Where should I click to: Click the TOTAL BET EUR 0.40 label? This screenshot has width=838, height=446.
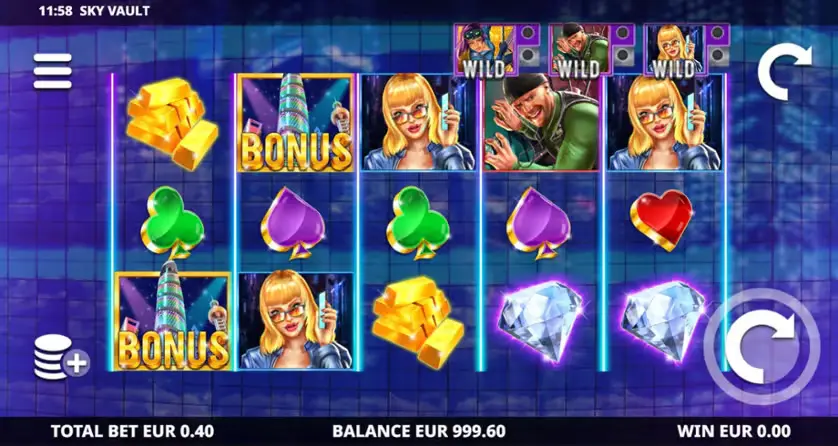[132, 431]
